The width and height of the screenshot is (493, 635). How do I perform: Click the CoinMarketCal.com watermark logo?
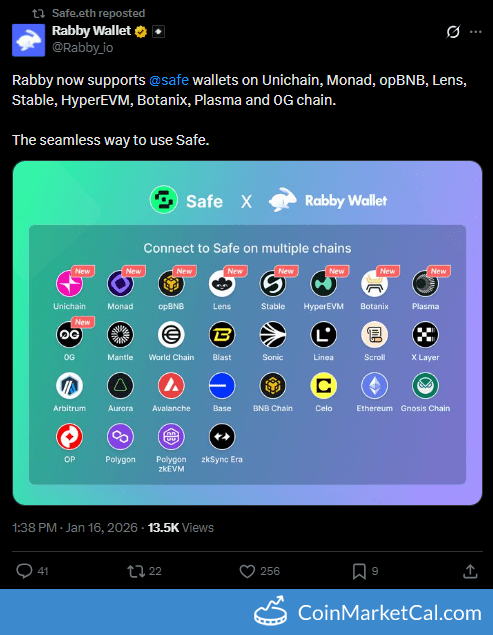(368, 612)
